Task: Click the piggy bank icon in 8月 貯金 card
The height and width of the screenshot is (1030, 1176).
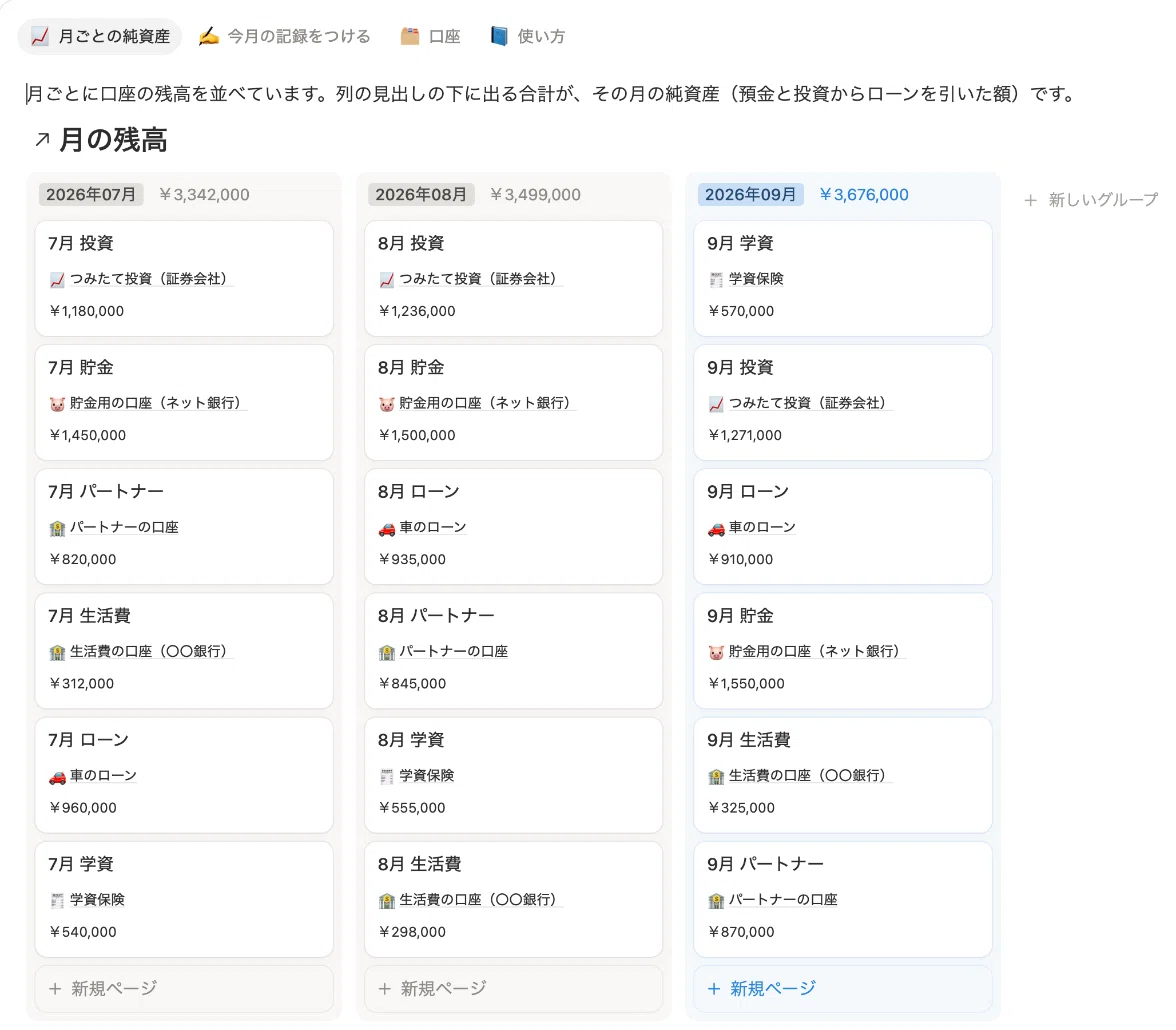Action: tap(386, 404)
